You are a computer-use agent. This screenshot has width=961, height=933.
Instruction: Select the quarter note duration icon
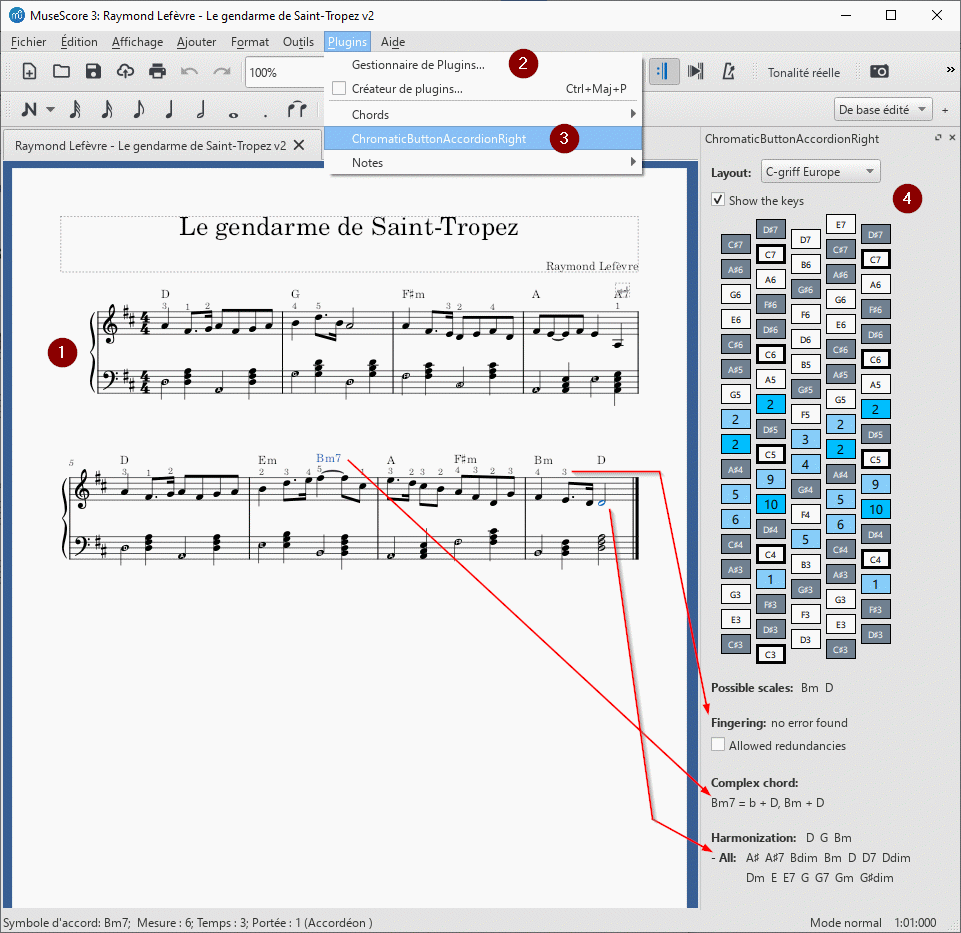tap(170, 110)
